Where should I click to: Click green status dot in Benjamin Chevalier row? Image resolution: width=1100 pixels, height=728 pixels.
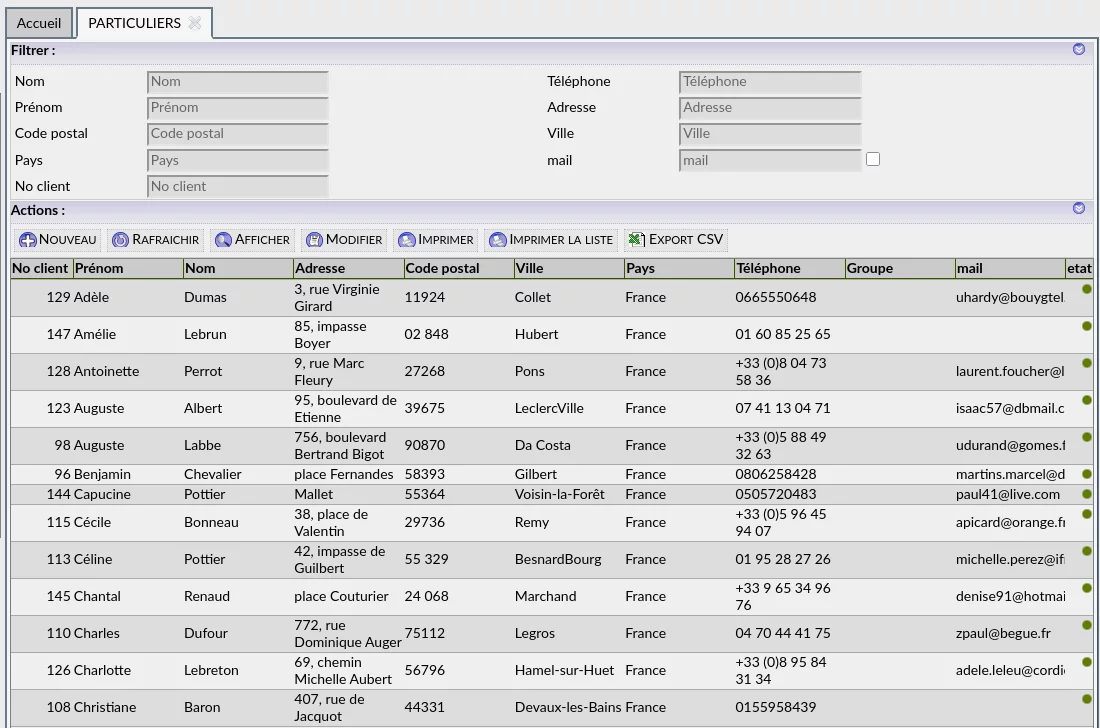(1087, 474)
